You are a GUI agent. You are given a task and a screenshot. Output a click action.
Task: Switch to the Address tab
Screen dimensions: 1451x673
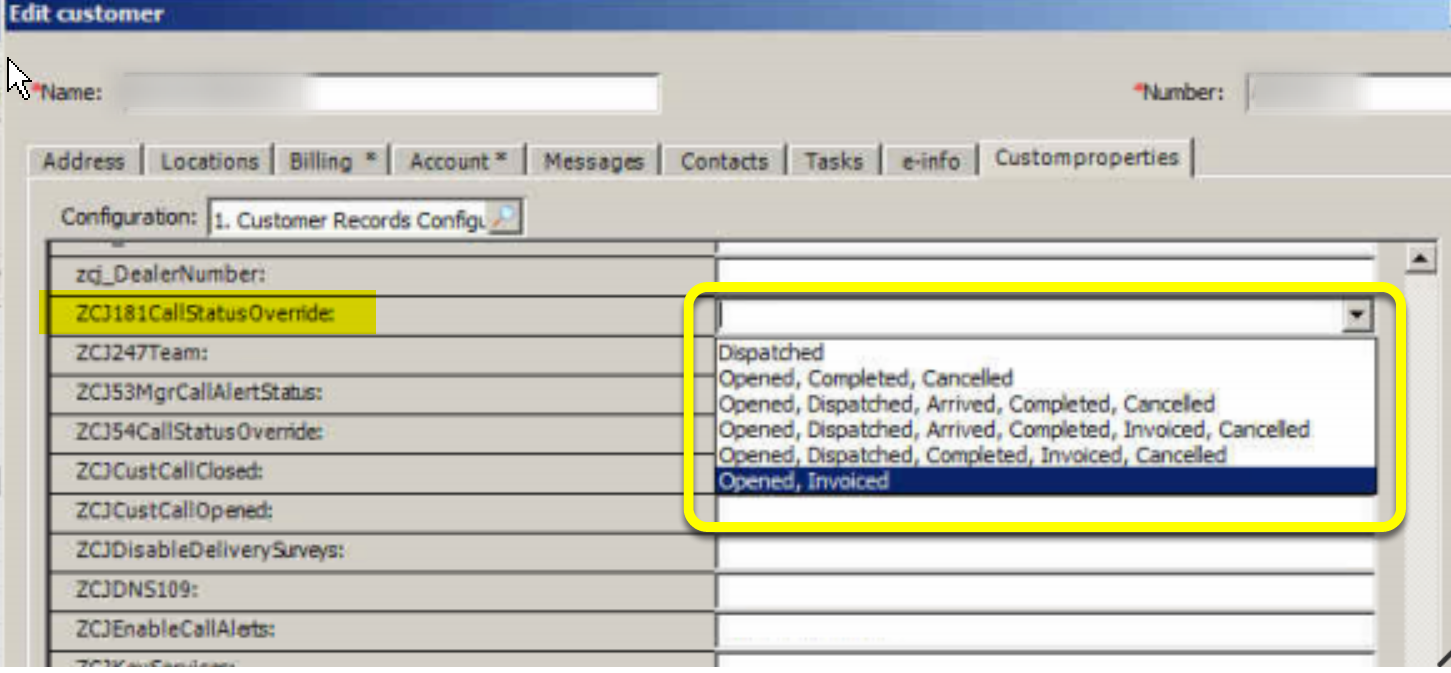[x=84, y=161]
